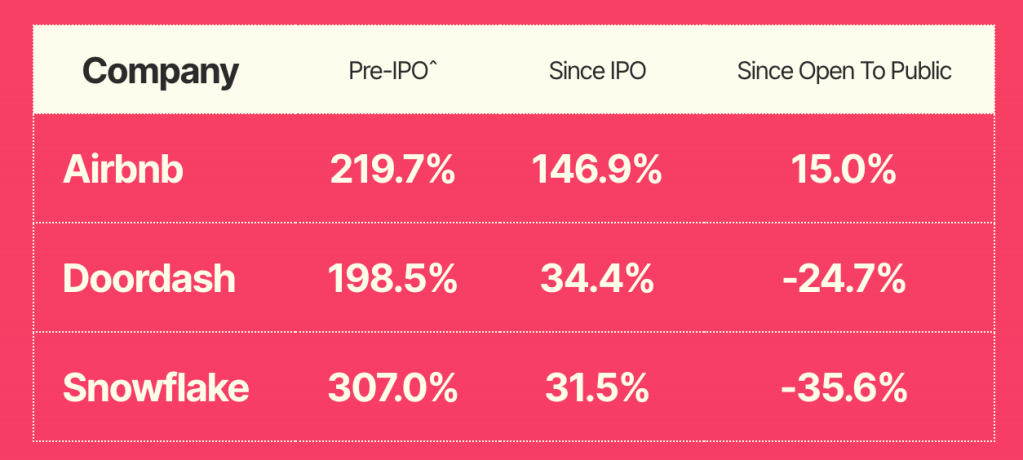This screenshot has height=460, width=1023.
Task: Click the Company column header
Action: pyautogui.click(x=160, y=72)
